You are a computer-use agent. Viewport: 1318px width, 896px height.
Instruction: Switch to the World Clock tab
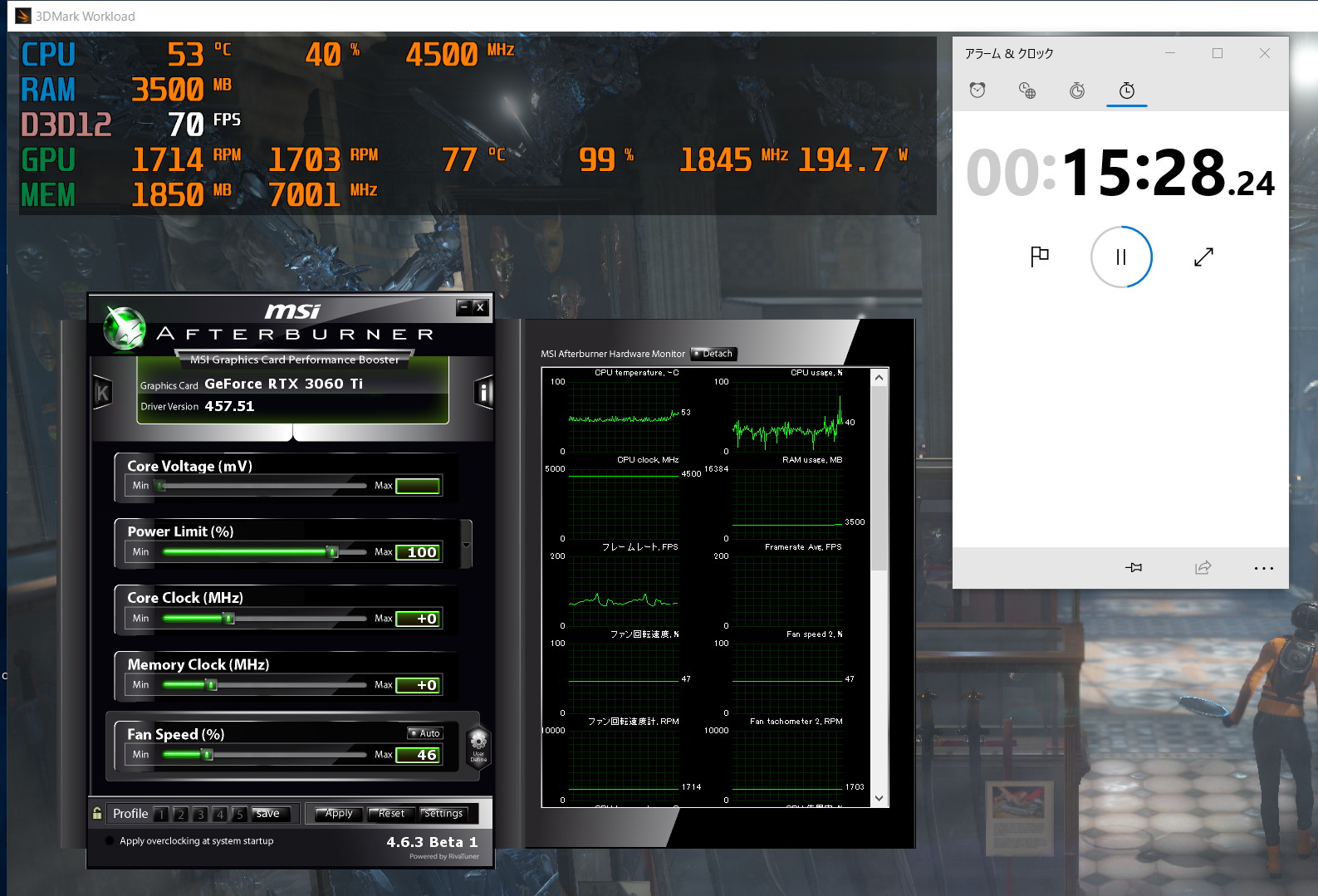1027,91
